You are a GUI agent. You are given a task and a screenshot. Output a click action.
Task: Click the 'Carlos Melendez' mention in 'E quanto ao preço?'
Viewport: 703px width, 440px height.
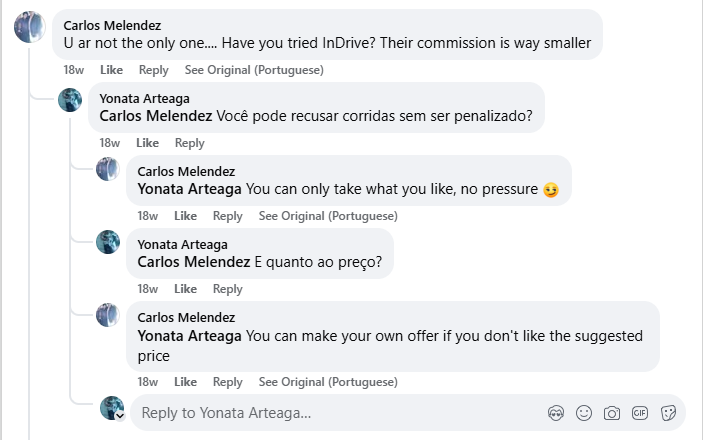coord(193,262)
